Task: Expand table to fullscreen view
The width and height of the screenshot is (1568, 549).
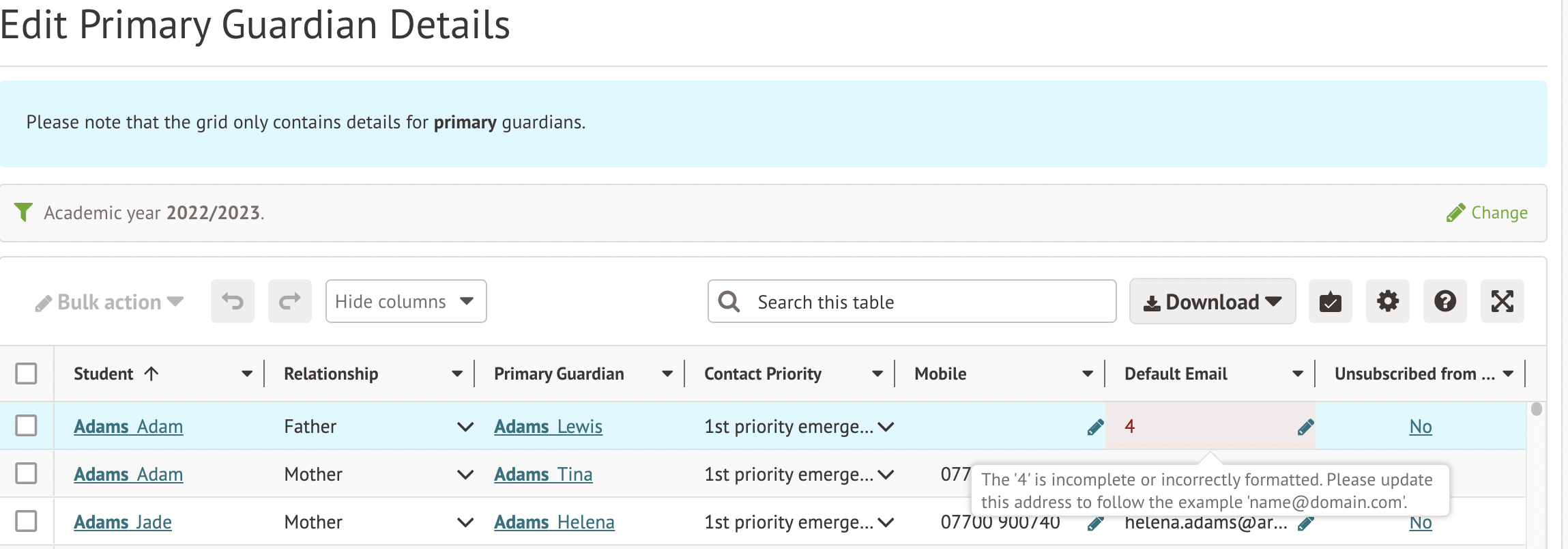Action: click(1502, 301)
